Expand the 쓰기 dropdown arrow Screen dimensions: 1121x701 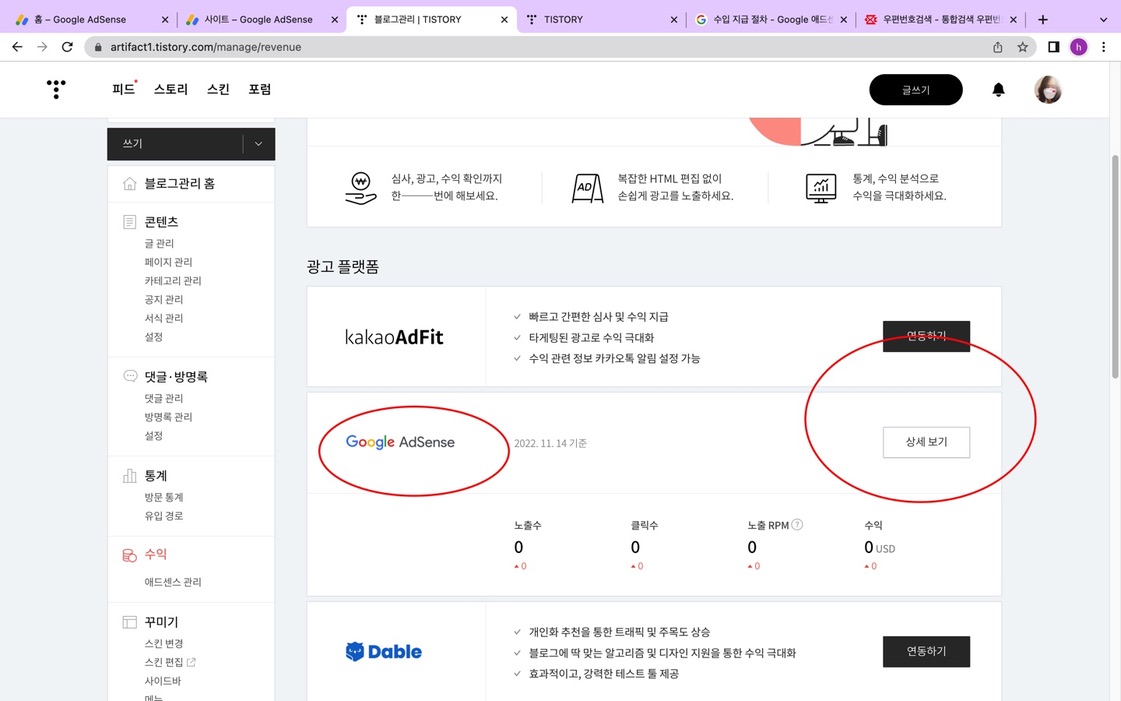[x=258, y=144]
